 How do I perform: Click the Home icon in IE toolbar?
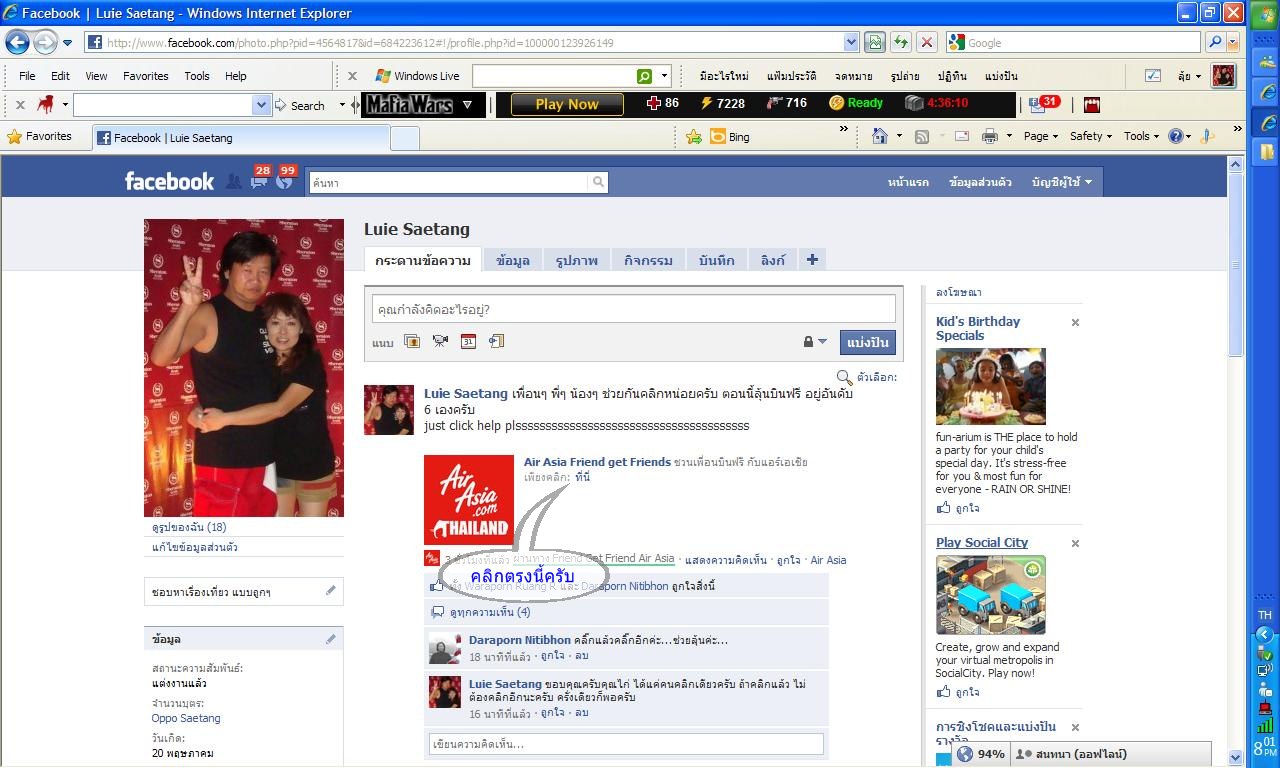[880, 136]
